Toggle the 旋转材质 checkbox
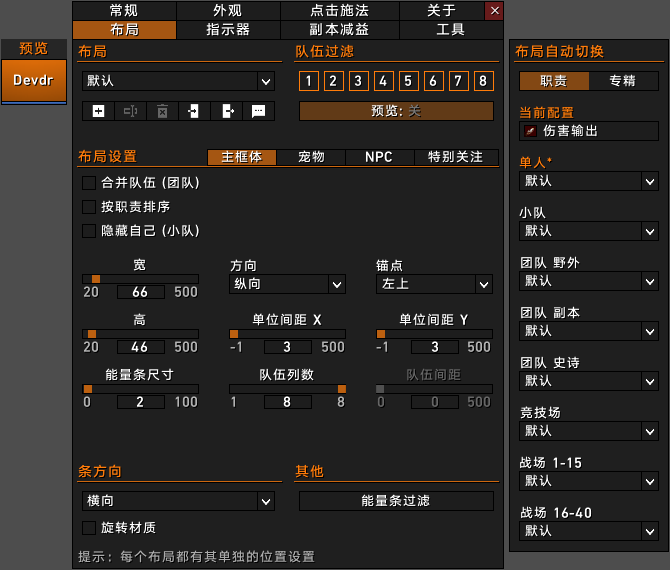 pos(88,527)
